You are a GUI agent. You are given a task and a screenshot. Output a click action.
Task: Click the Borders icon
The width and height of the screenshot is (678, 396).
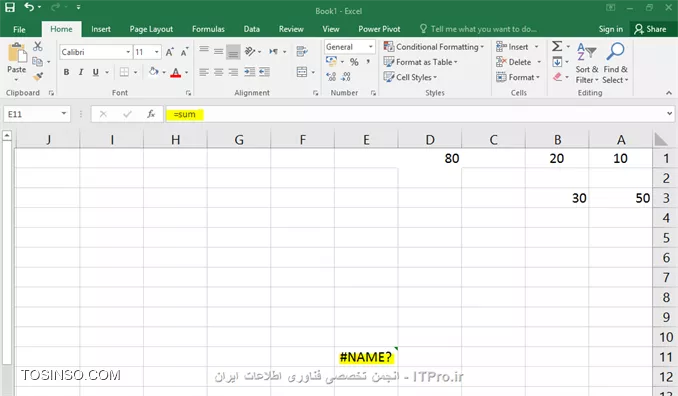coord(124,72)
